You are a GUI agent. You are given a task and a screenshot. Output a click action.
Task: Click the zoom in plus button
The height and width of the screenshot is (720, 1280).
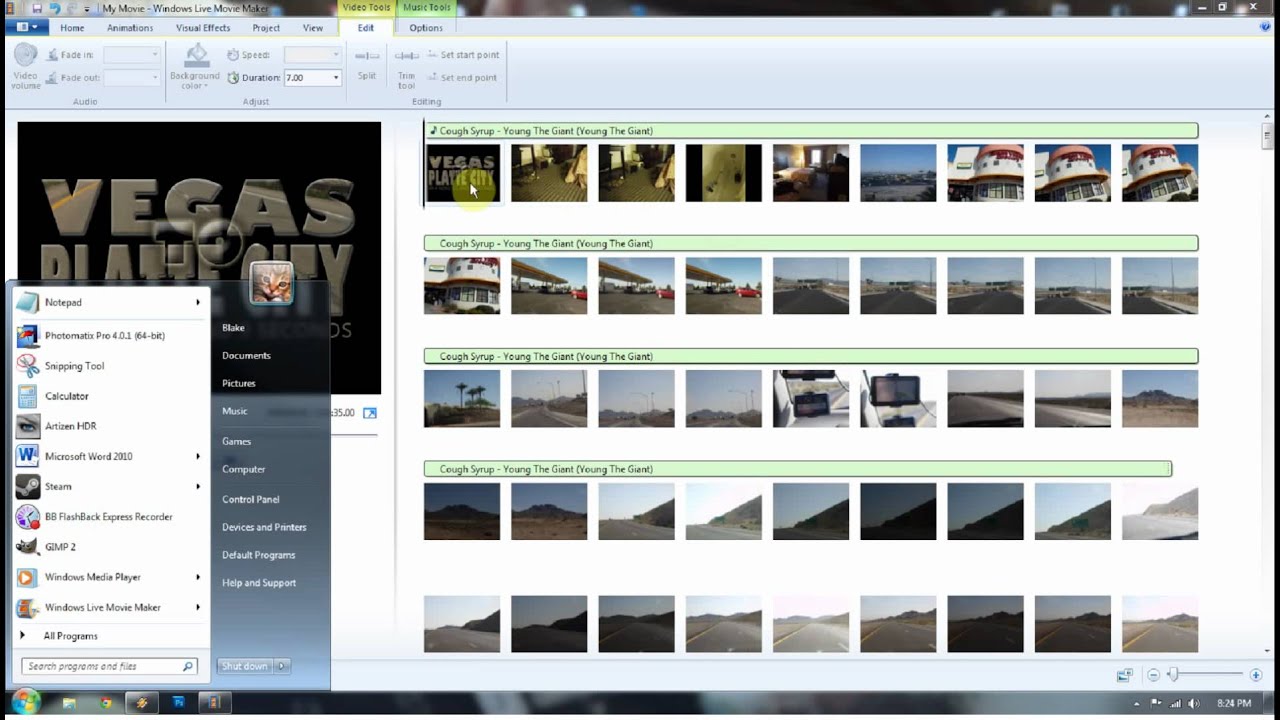[x=1256, y=675]
